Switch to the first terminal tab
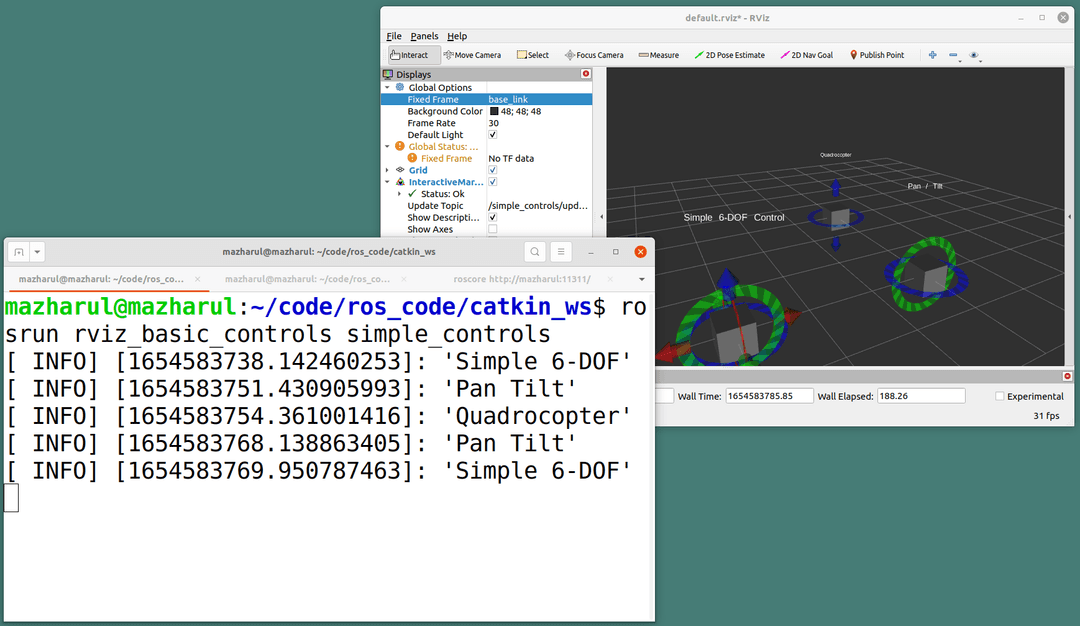This screenshot has width=1080, height=626. tap(101, 279)
